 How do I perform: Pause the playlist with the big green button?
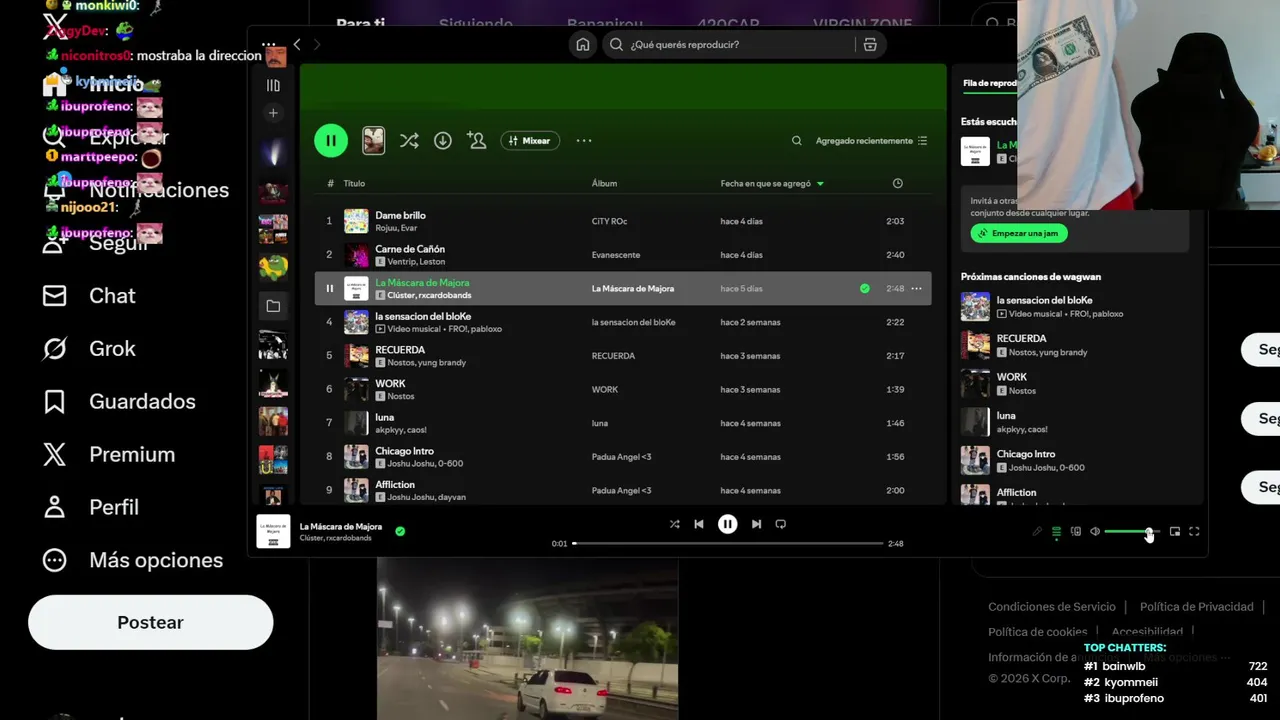pos(331,141)
